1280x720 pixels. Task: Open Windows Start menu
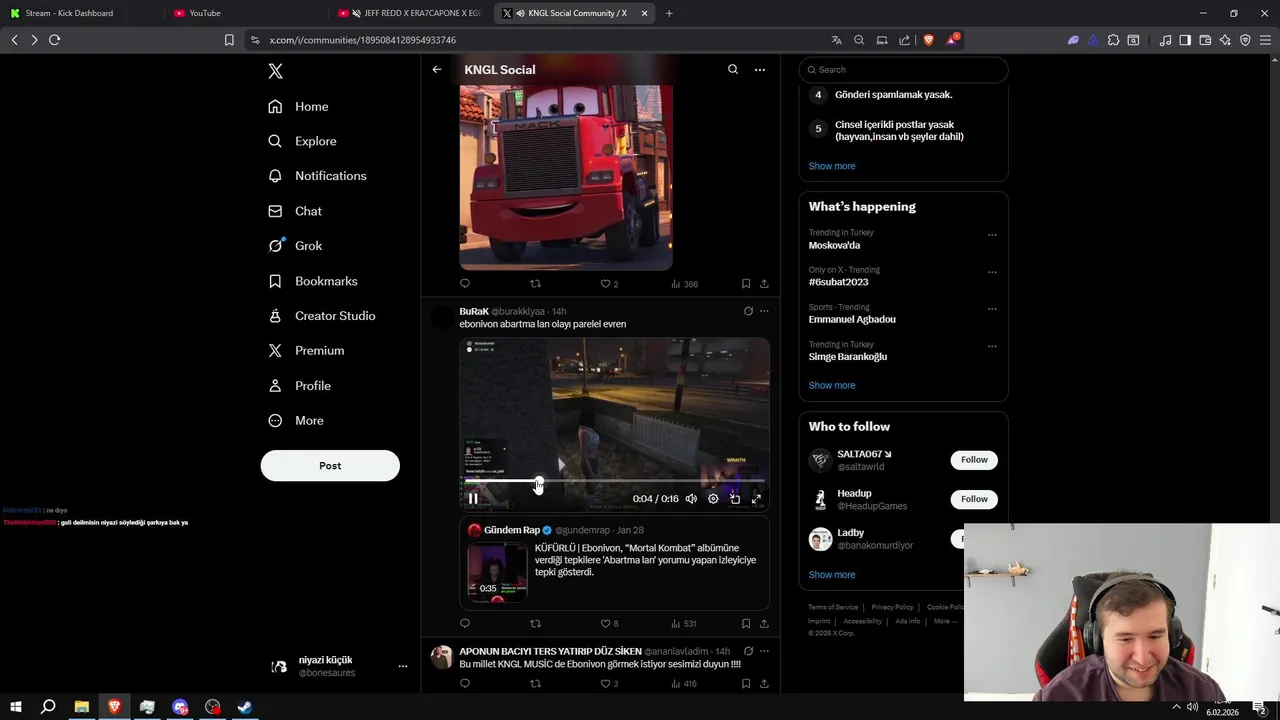16,707
